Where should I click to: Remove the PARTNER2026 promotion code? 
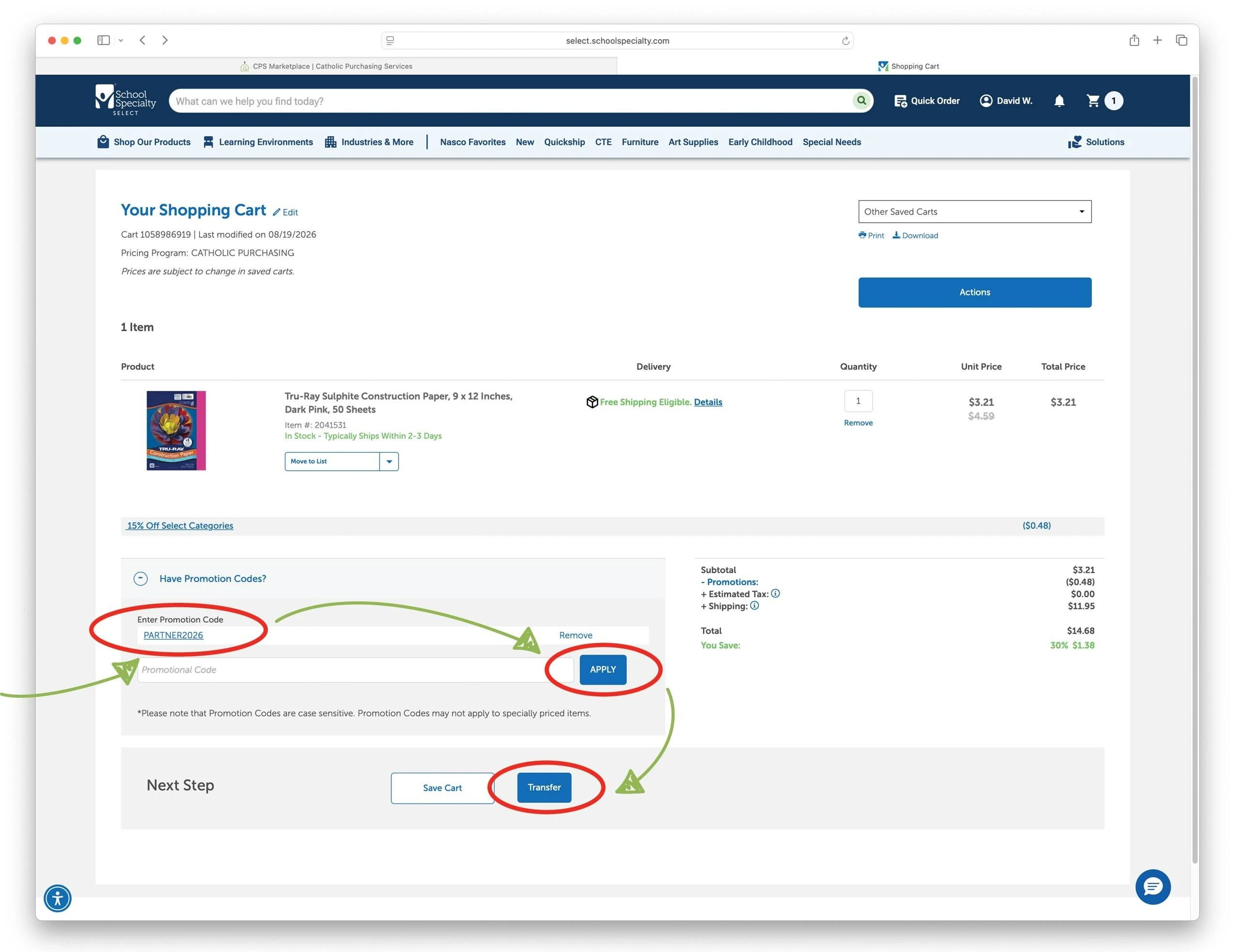click(576, 635)
